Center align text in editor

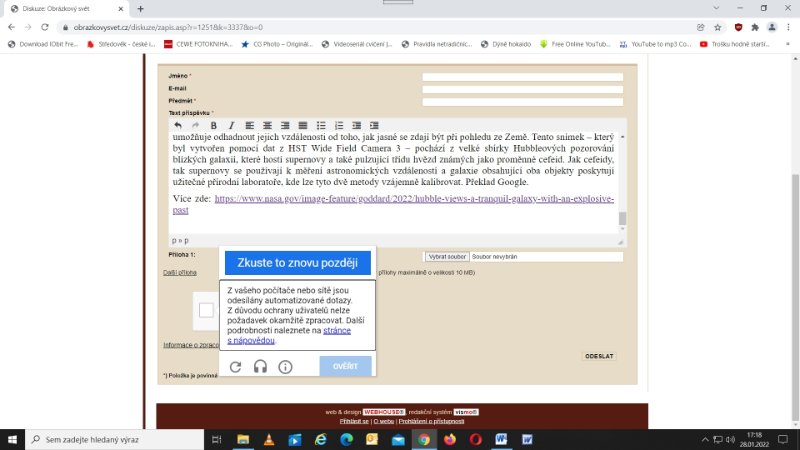click(x=267, y=126)
